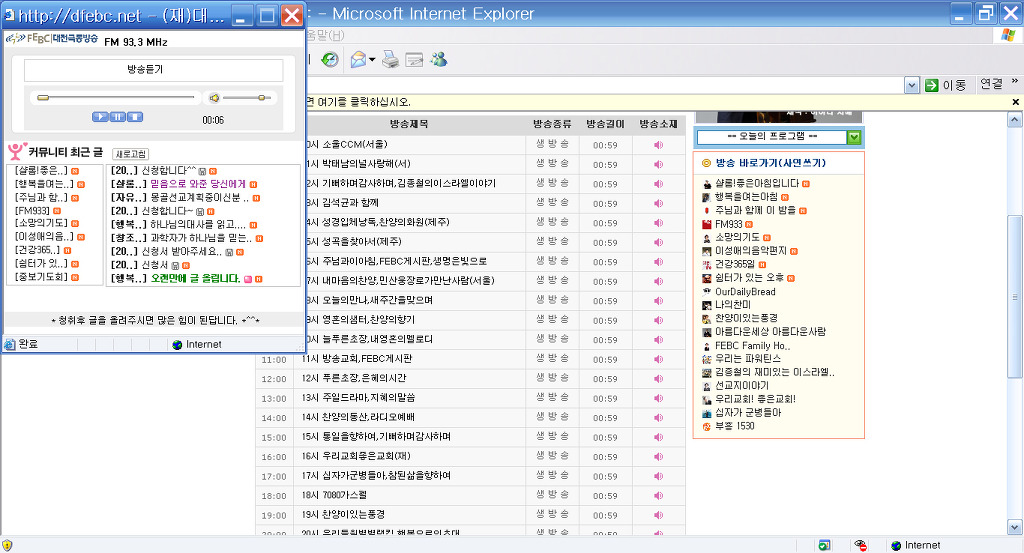Pause the FM 93.3 broadcast
Screen dimensions: 1024x553
118,117
